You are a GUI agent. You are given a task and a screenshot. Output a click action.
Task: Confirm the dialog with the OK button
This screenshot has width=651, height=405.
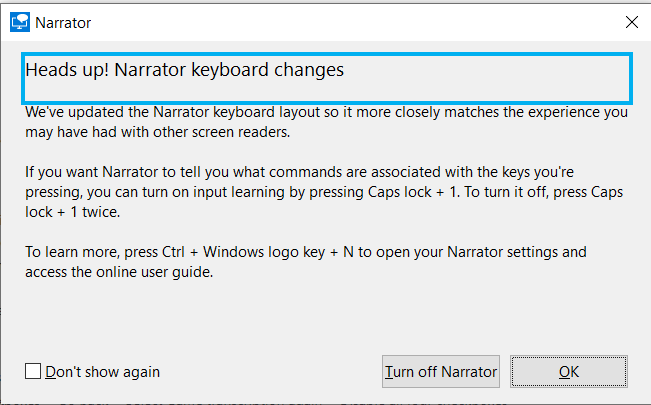569,371
